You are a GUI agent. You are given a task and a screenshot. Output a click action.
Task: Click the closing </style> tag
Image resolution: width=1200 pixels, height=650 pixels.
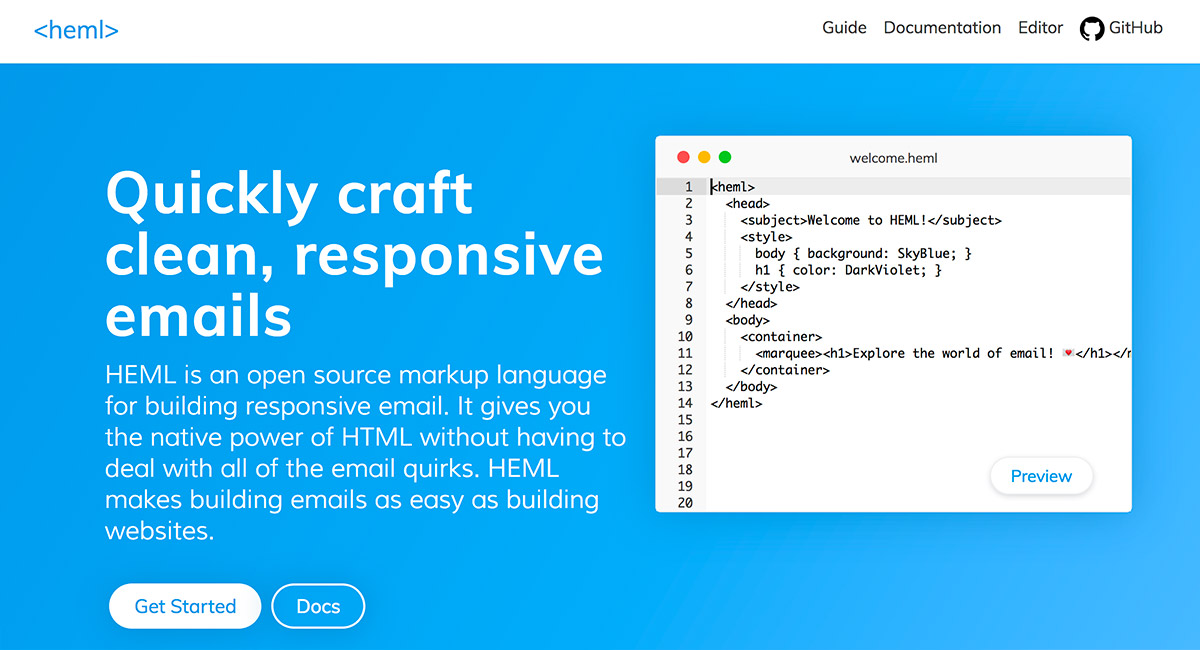point(770,287)
